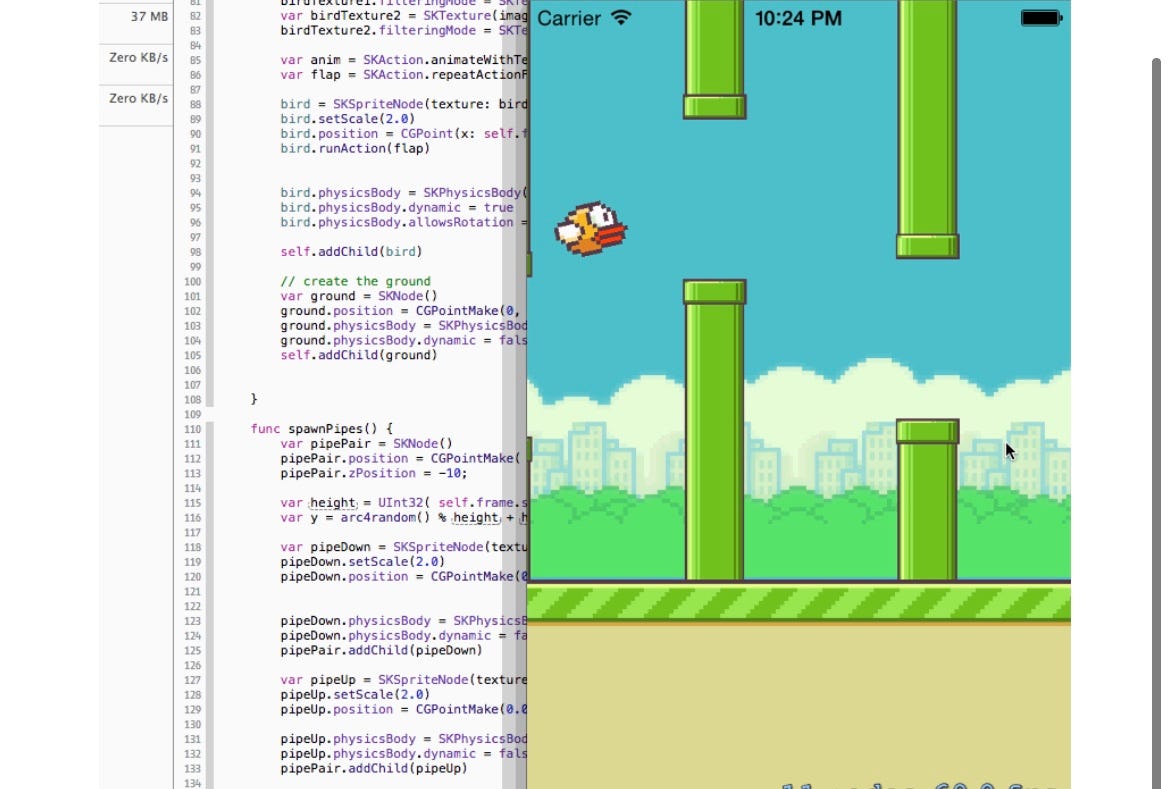Click the self.addChild(ground) line

pyautogui.click(x=359, y=355)
